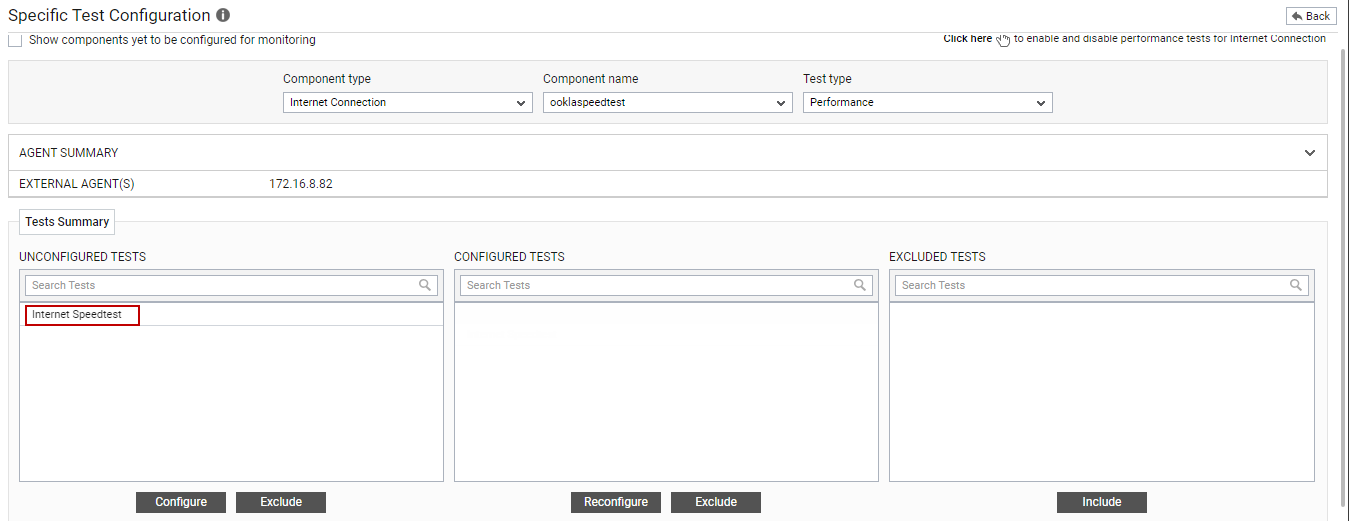
Task: Click the page vertical scrollbar
Action: pyautogui.click(x=1343, y=280)
